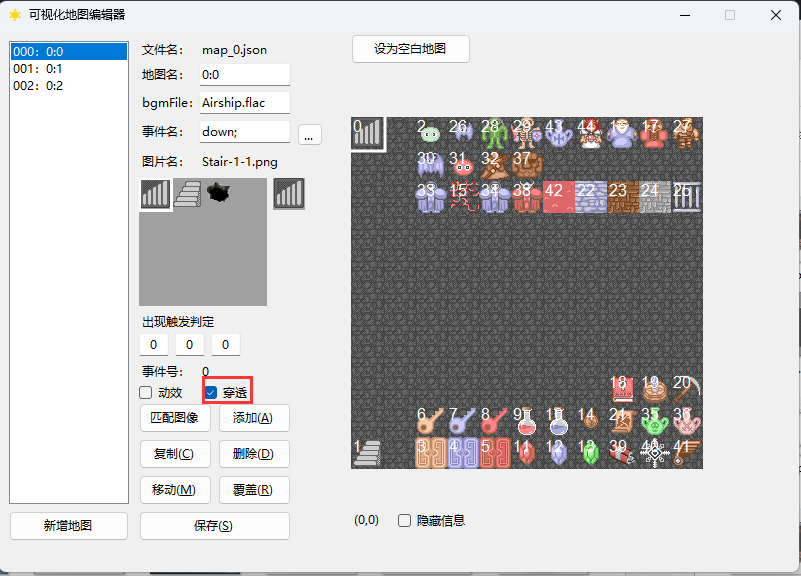Select tile 33 blue armored knight

431,197
